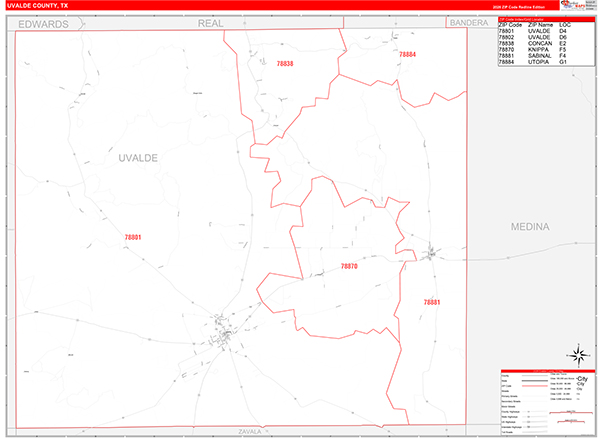Screen dimensions: 600x438
Task: Select the EDWARDS county label
Action: (x=44, y=24)
